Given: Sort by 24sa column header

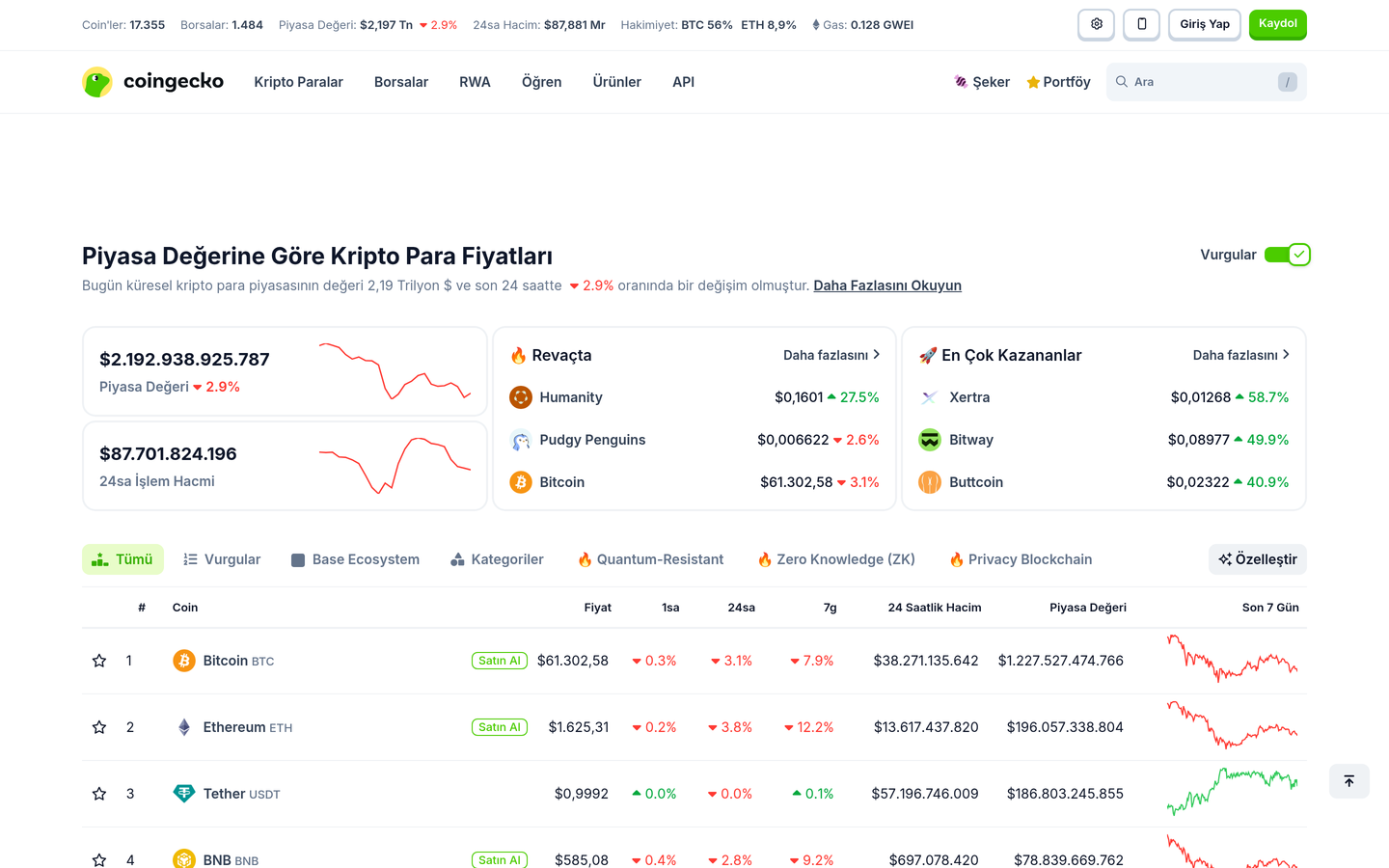Looking at the screenshot, I should pos(741,608).
